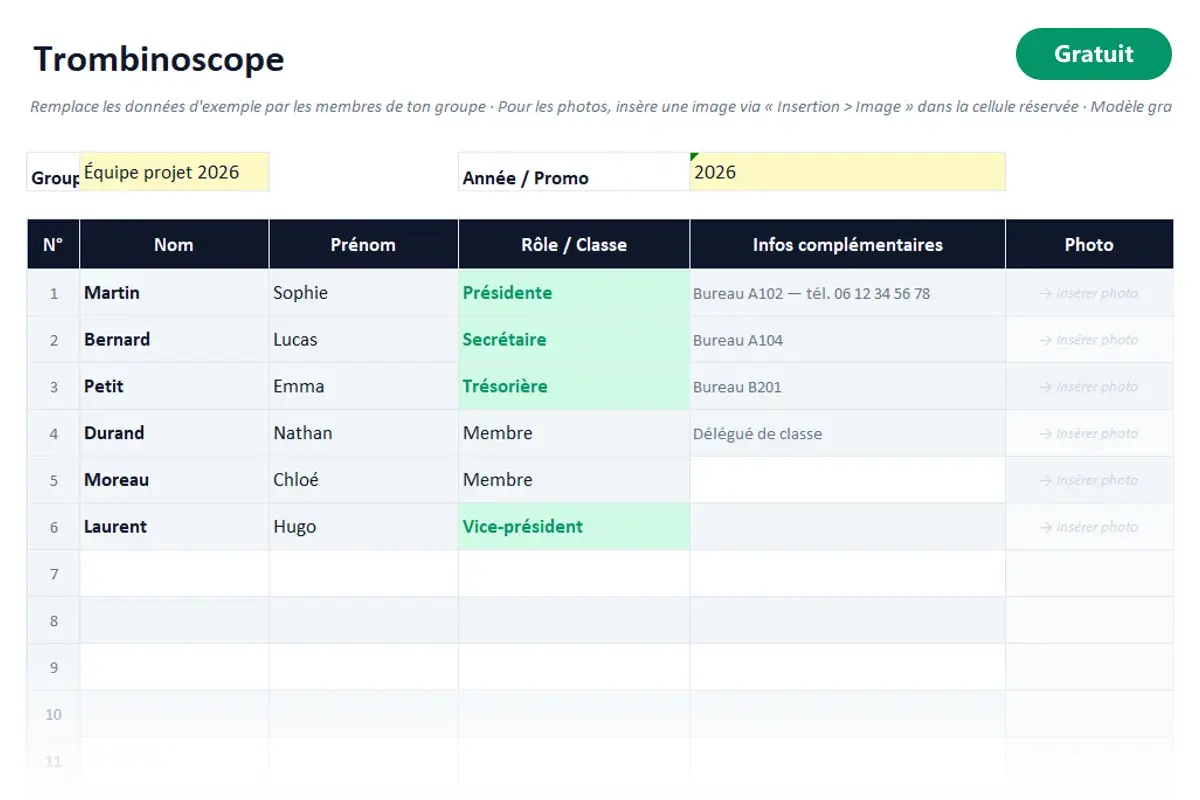This screenshot has width=1200, height=800.
Task: Select Durand's Membre role cell
Action: [x=574, y=433]
